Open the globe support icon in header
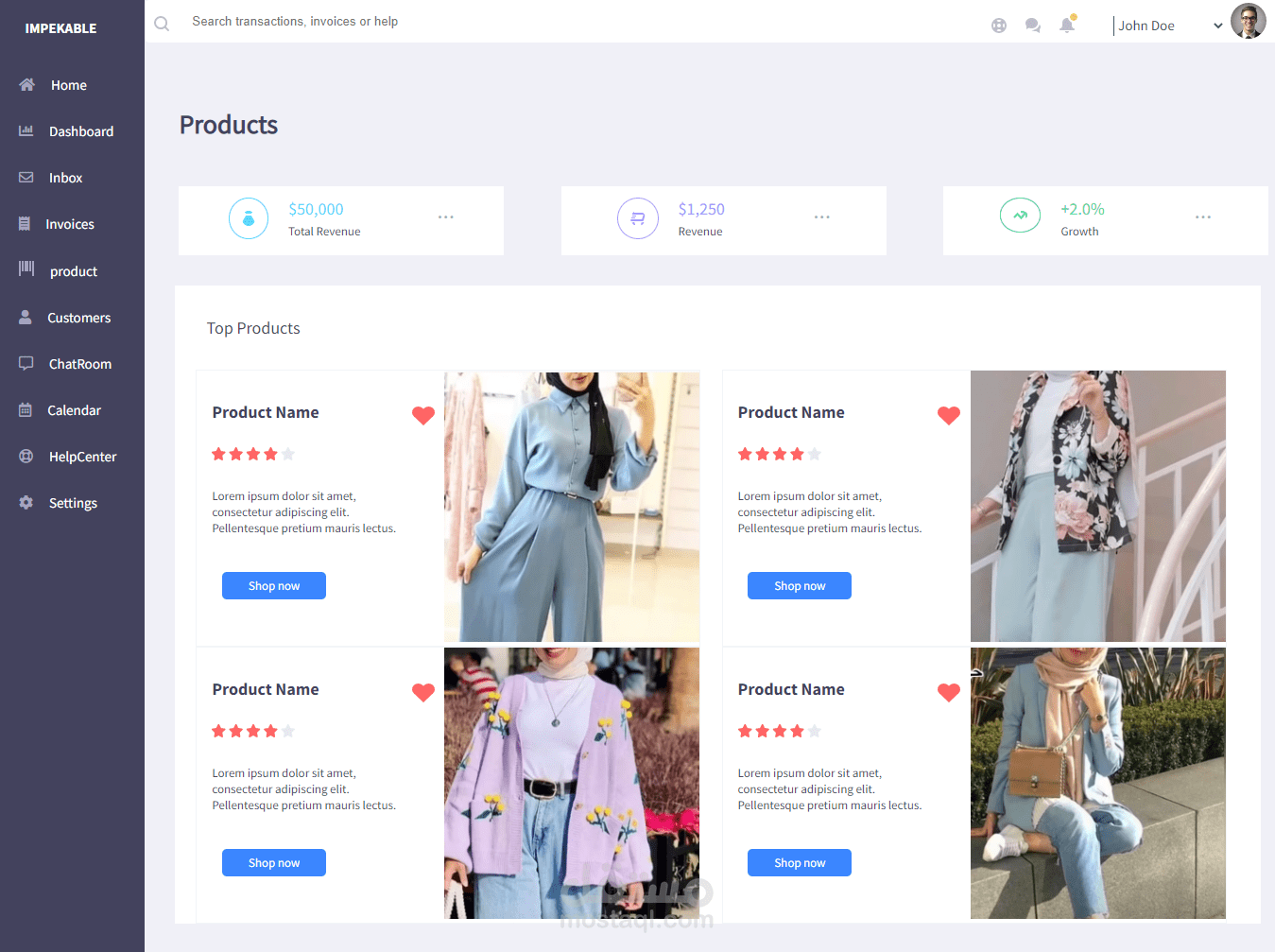Viewport: 1275px width, 952px height. [999, 26]
